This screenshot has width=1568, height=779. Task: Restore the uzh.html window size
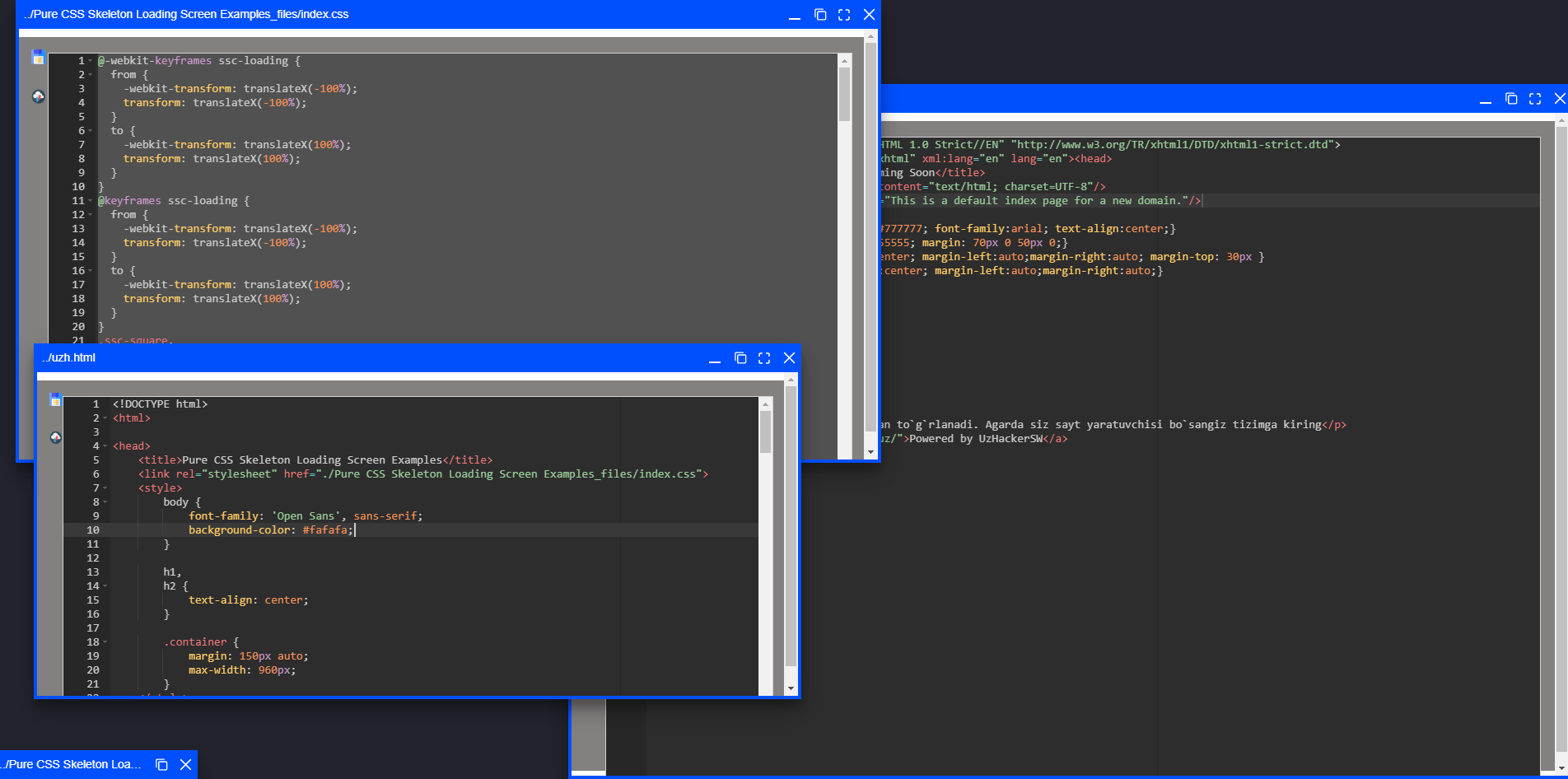click(740, 358)
